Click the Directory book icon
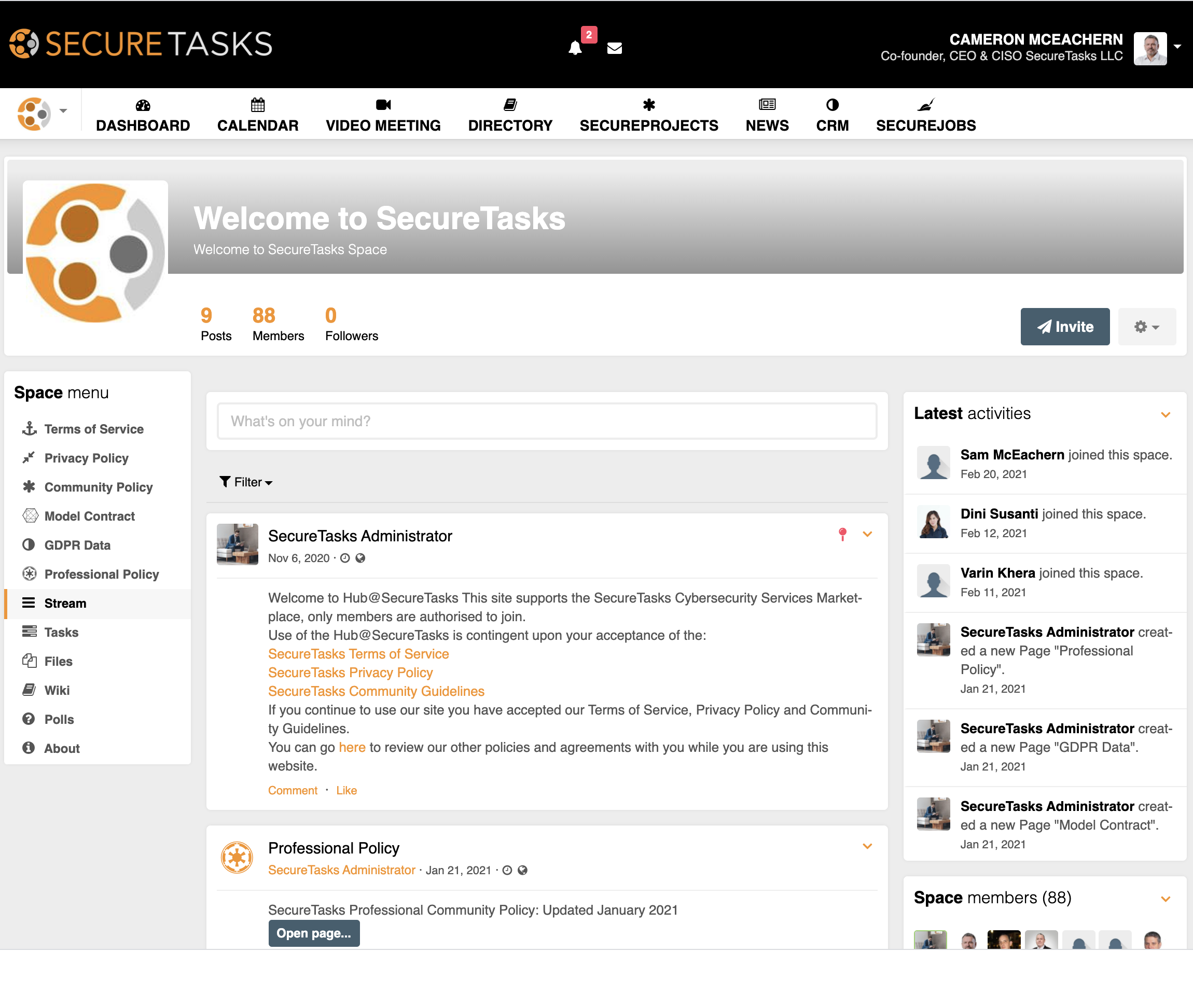1193x1008 pixels. 510,105
